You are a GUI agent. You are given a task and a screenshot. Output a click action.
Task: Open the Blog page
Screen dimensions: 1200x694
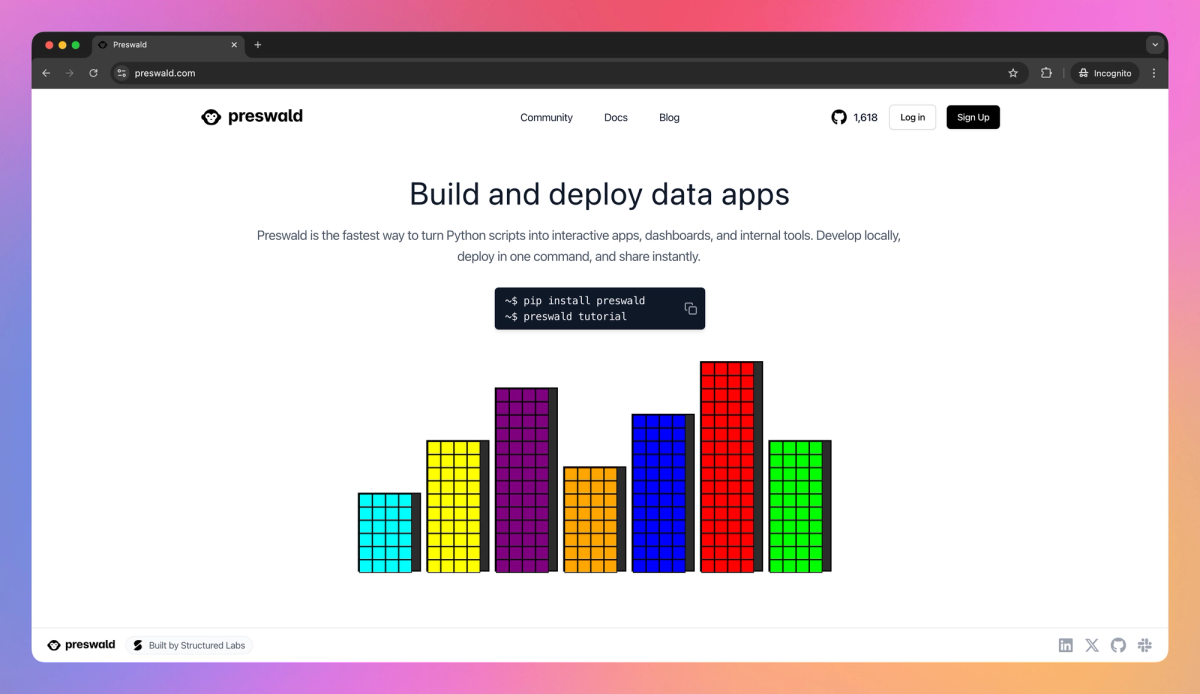[x=670, y=118]
